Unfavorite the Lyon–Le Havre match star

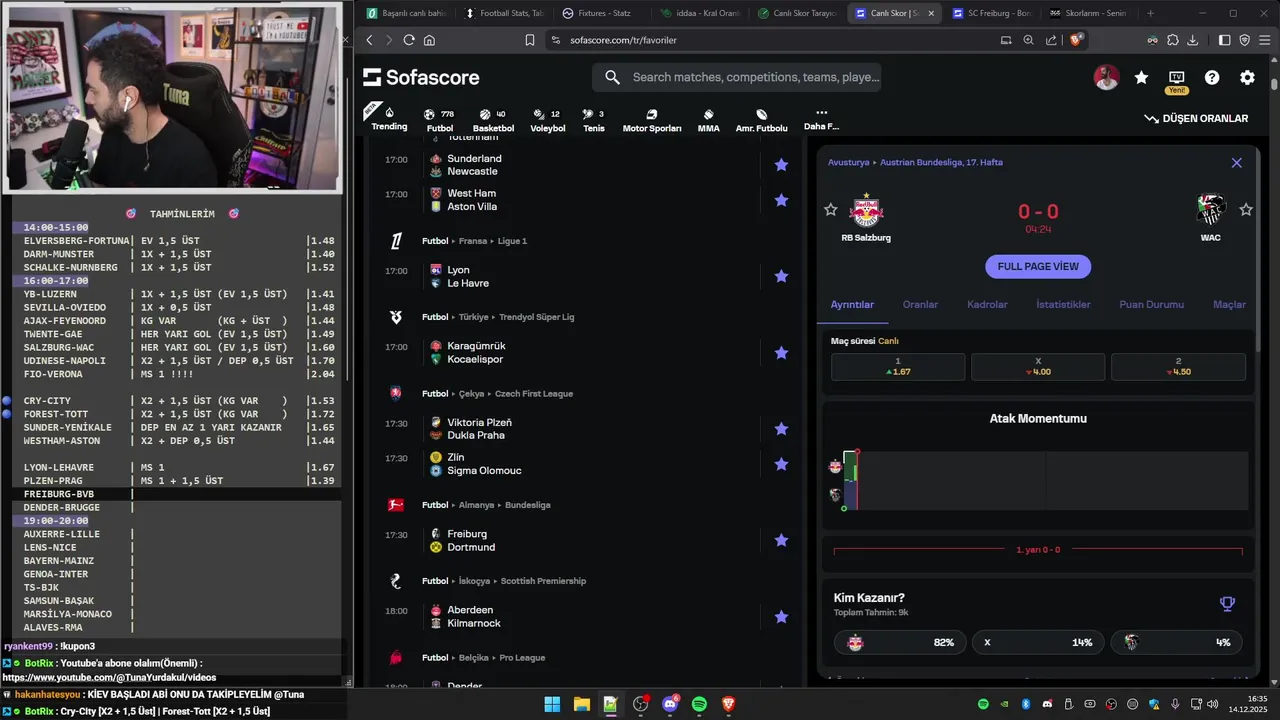[x=781, y=276]
